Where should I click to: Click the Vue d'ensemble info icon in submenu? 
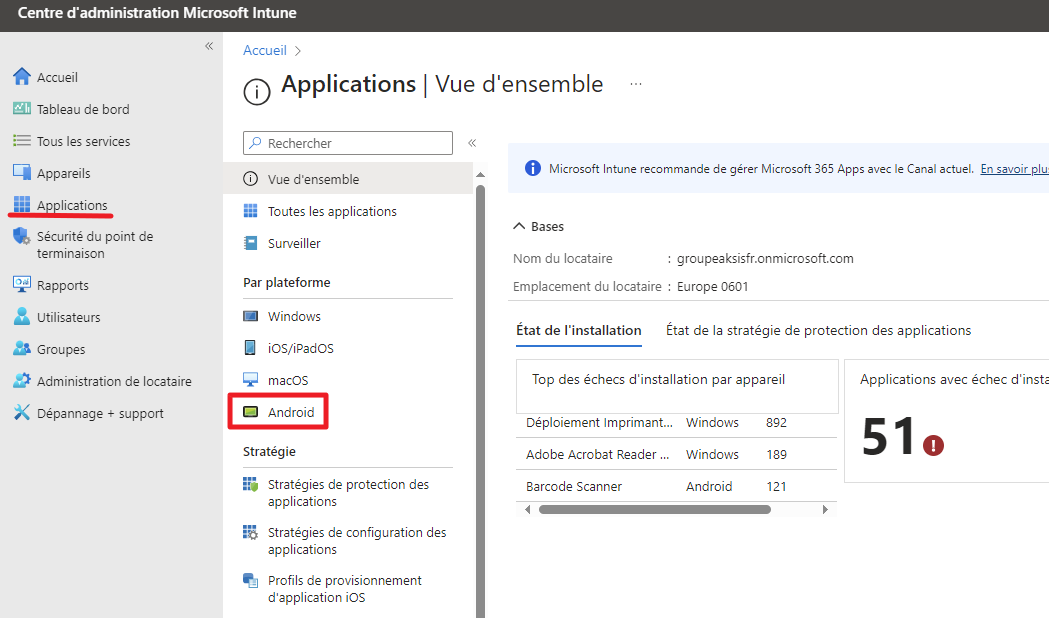pyautogui.click(x=250, y=179)
